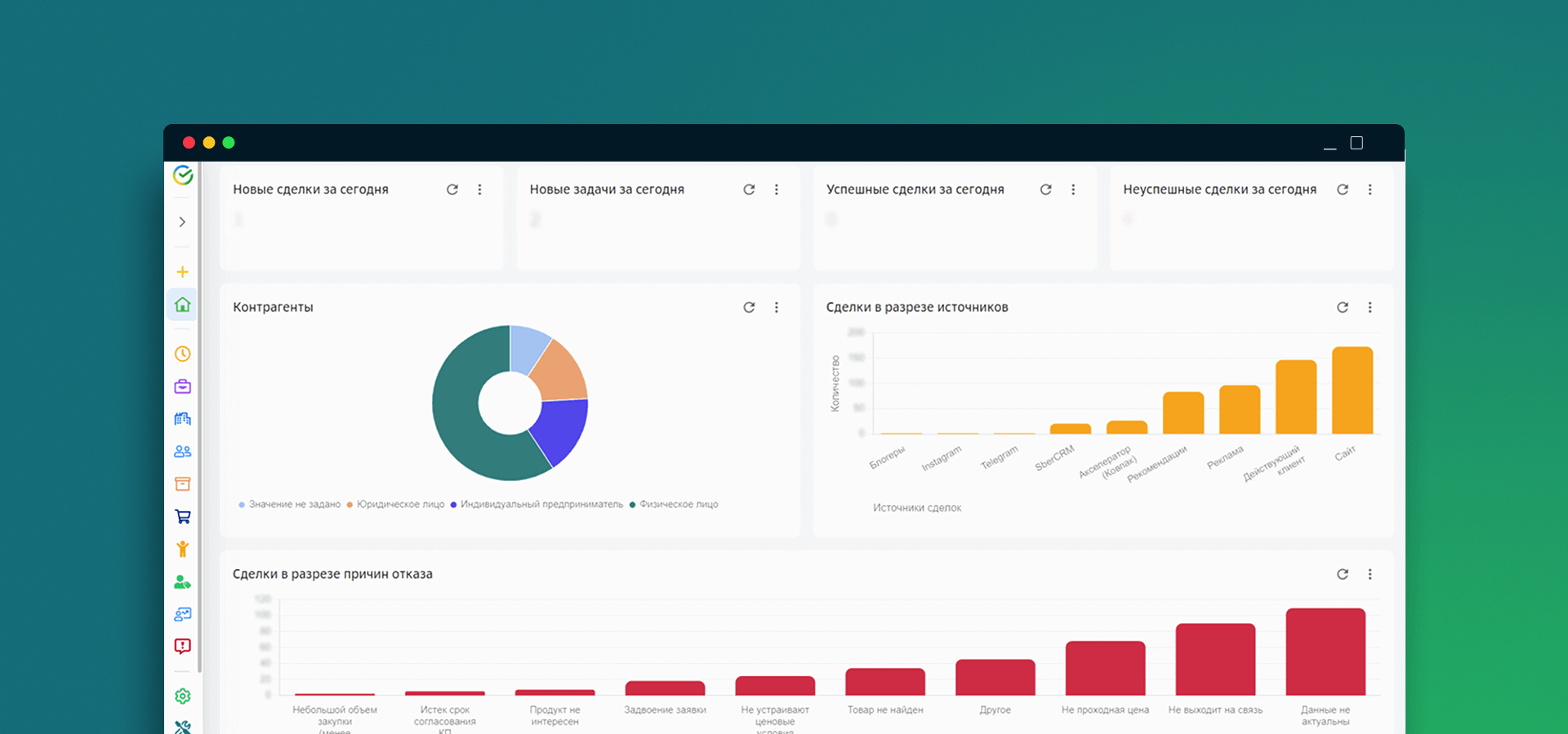1568x734 pixels.
Task: Click the red exclamation message icon
Action: 182,647
